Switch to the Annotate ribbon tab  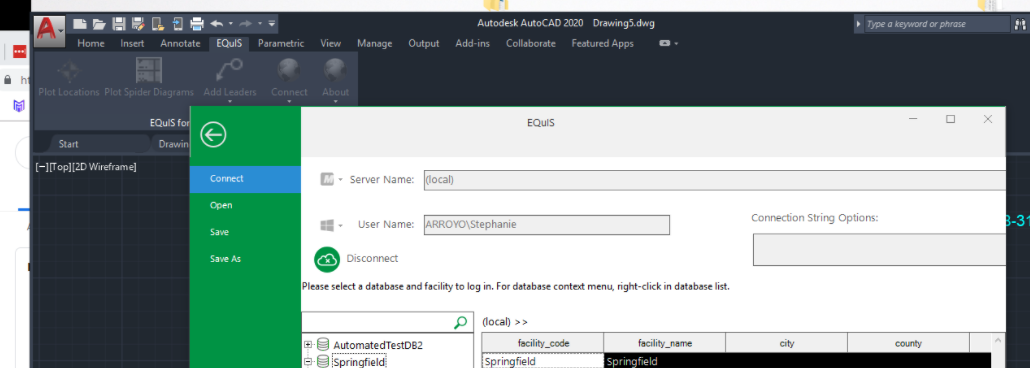[181, 43]
